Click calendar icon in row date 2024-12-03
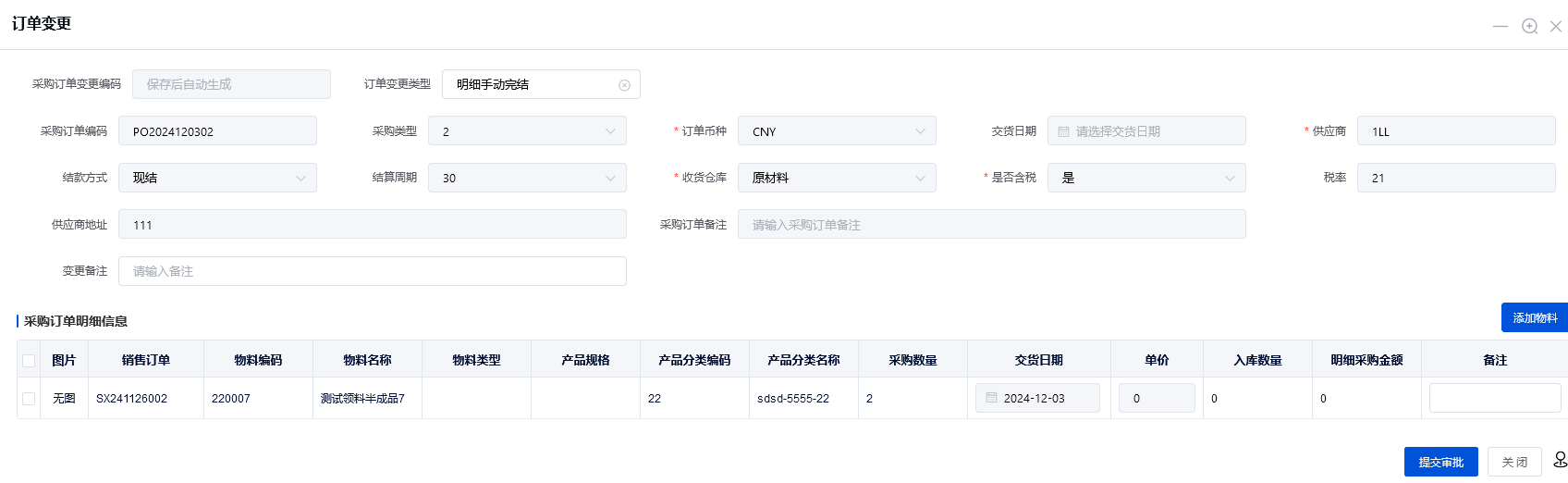 click(x=991, y=398)
